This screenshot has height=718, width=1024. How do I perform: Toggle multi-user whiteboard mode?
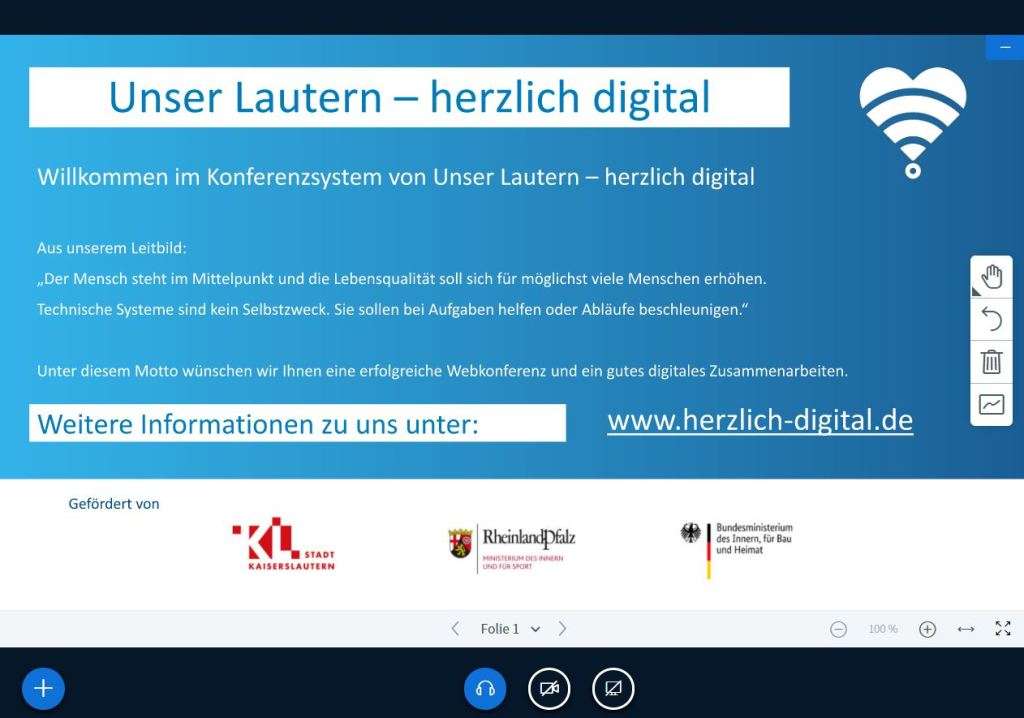click(992, 404)
